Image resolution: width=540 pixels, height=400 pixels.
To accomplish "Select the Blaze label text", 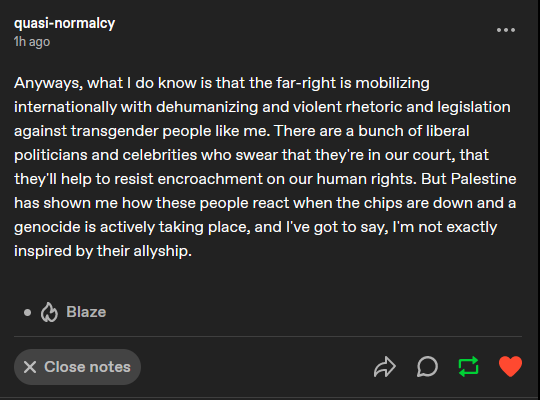I will (x=86, y=312).
